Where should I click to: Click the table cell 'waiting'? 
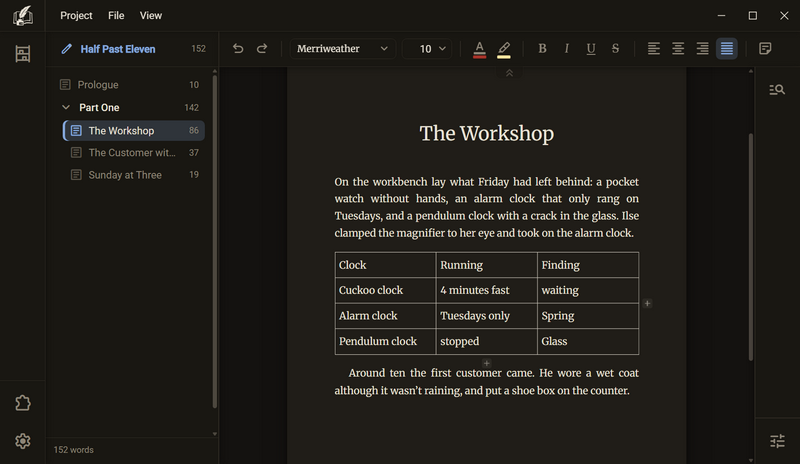point(588,290)
